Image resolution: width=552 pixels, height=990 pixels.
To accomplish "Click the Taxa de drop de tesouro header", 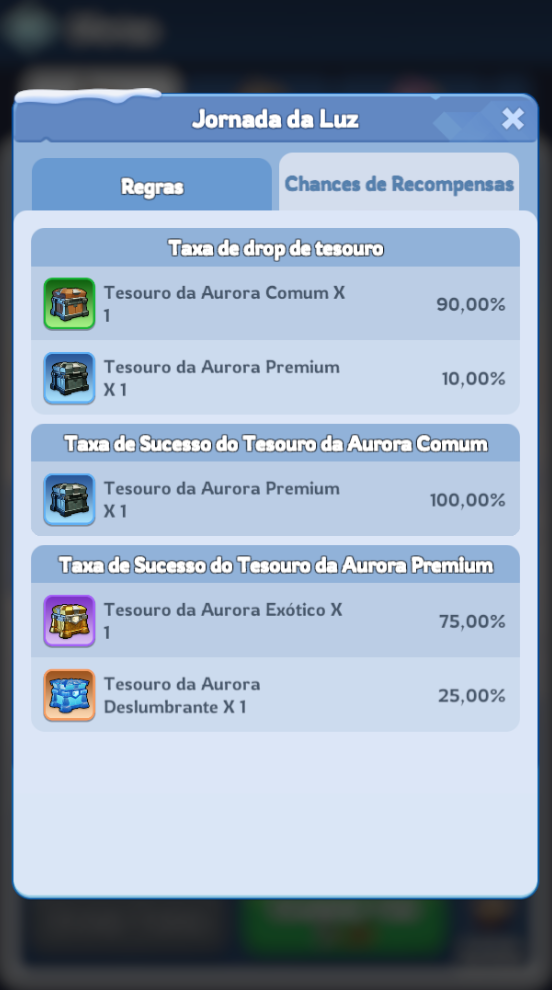I will [275, 248].
